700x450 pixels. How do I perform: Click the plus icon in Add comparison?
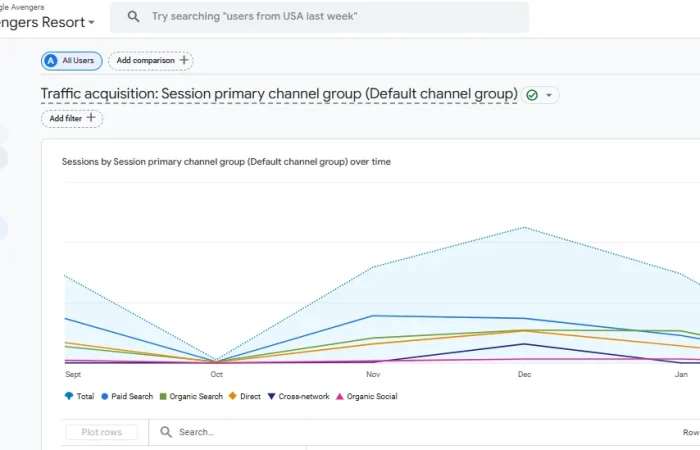point(183,60)
